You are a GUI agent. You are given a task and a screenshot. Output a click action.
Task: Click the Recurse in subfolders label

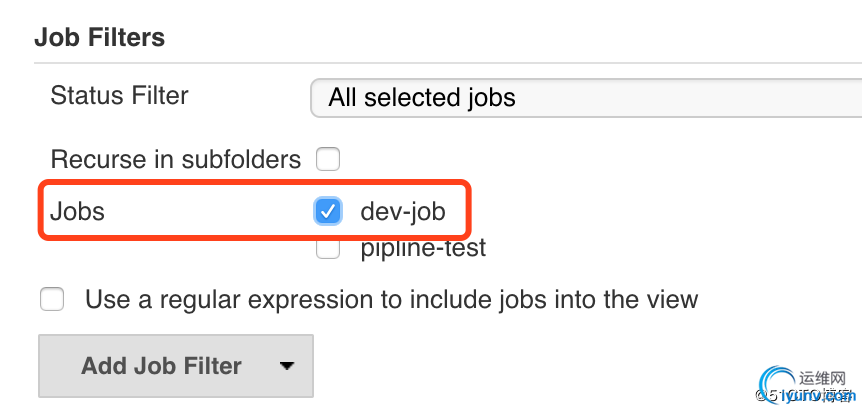[x=176, y=160]
